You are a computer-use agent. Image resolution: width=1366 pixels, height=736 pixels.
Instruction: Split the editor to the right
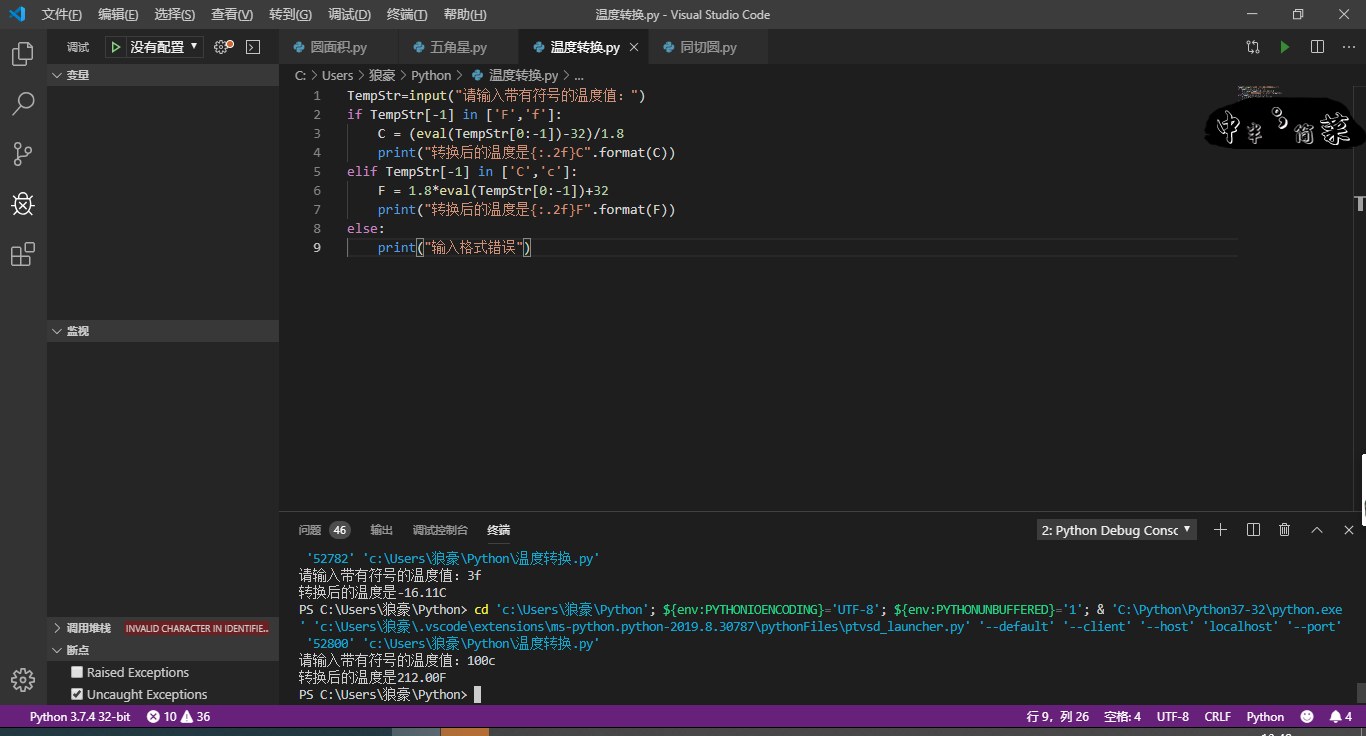pos(1317,47)
